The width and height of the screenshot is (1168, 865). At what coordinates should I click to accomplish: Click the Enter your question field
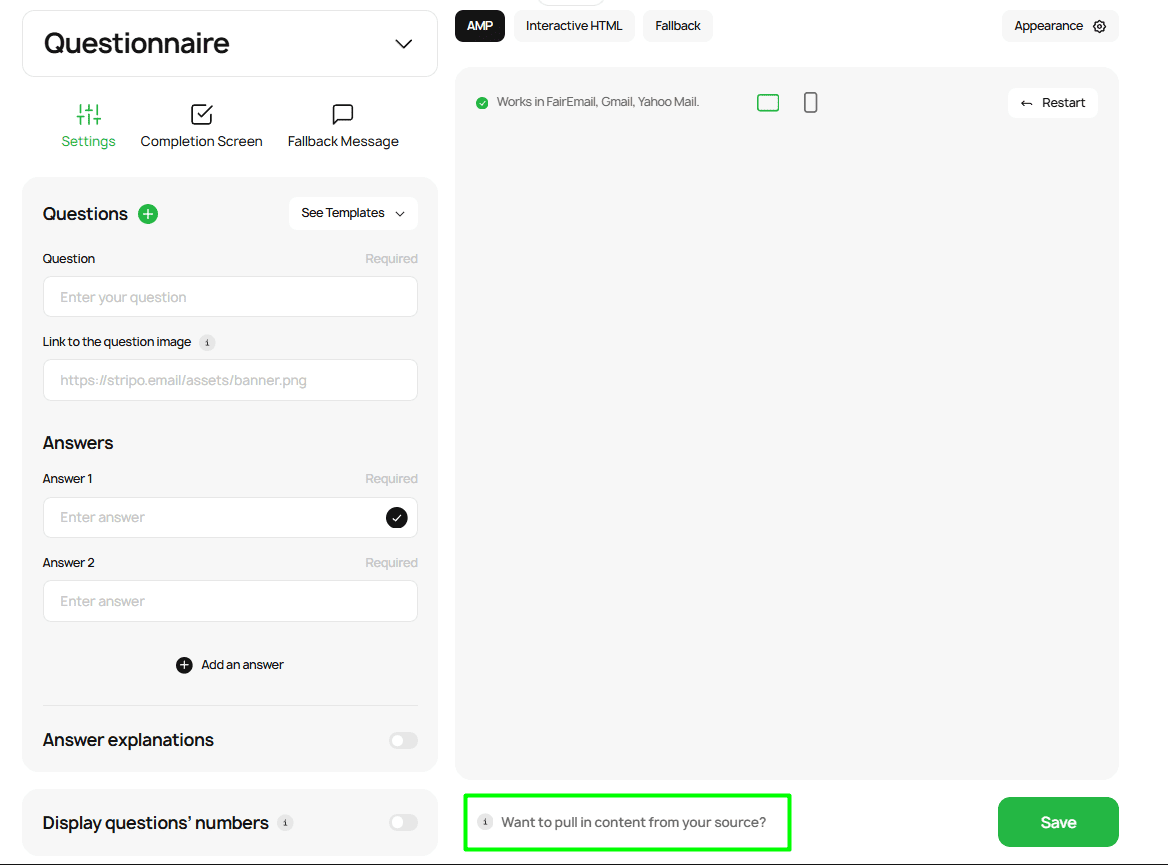click(x=230, y=296)
